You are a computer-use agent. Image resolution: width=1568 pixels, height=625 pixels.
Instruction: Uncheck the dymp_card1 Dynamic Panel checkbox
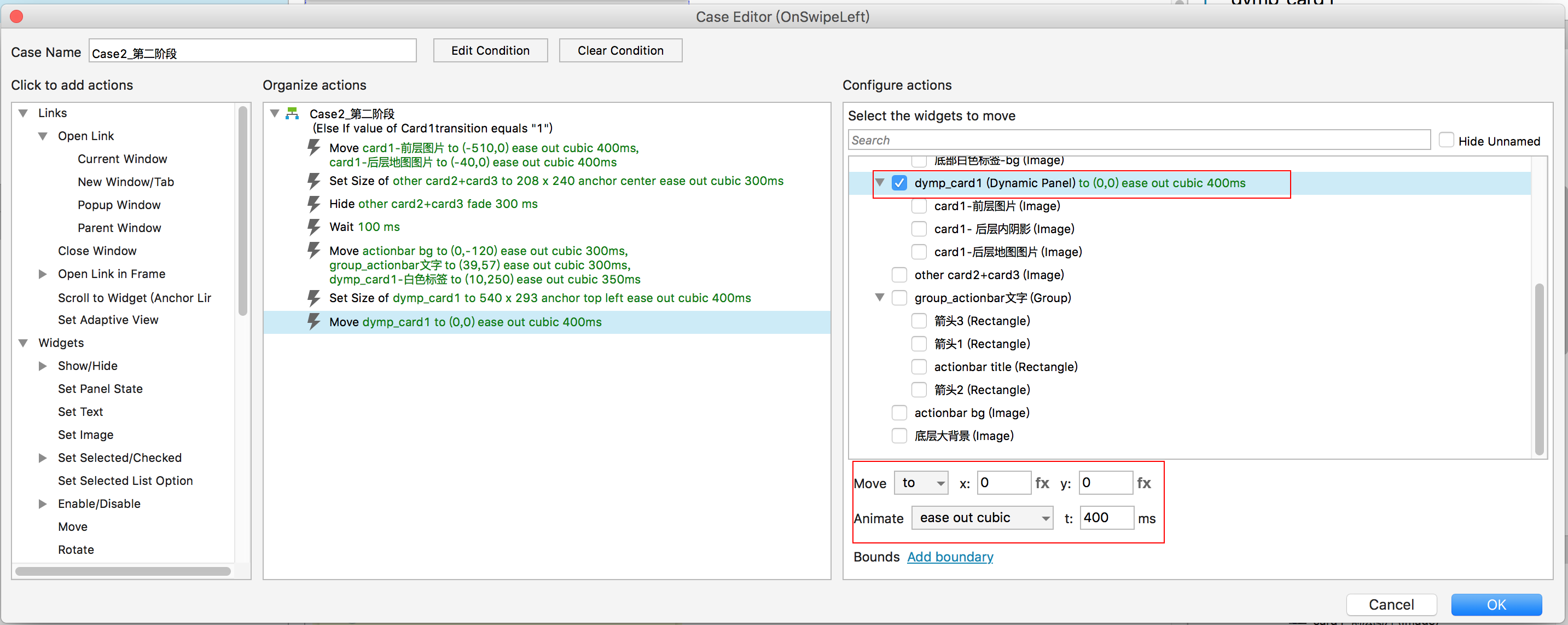899,183
